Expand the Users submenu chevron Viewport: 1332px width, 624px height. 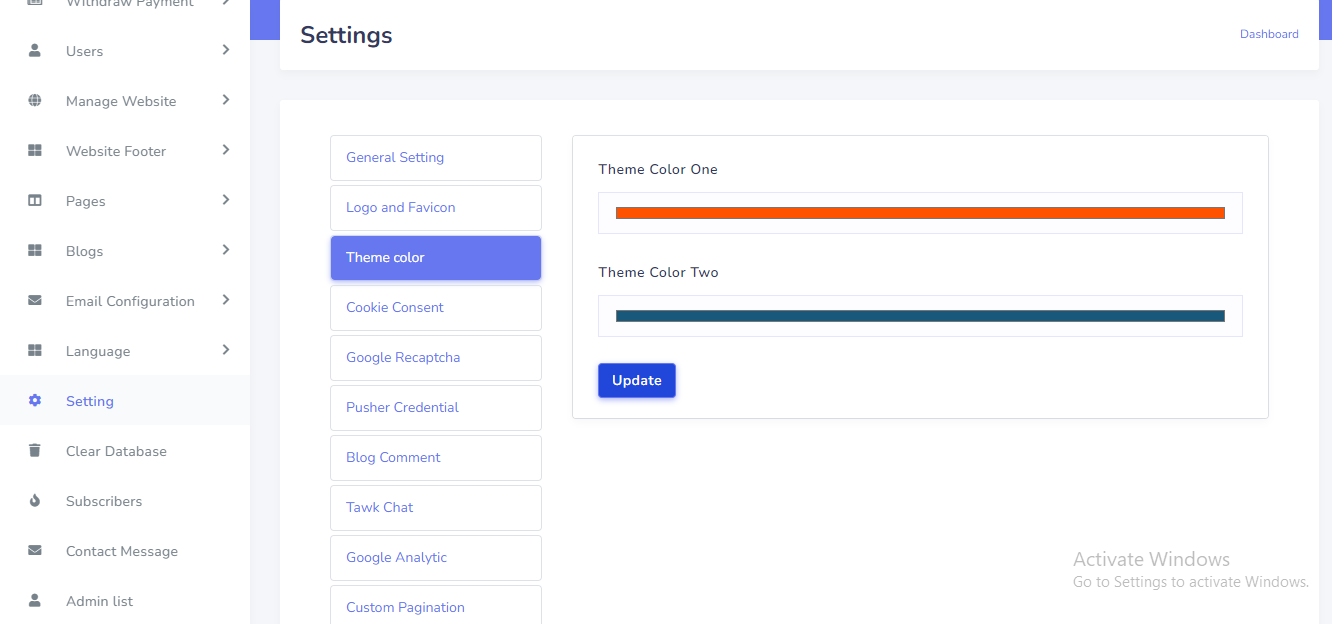(226, 50)
